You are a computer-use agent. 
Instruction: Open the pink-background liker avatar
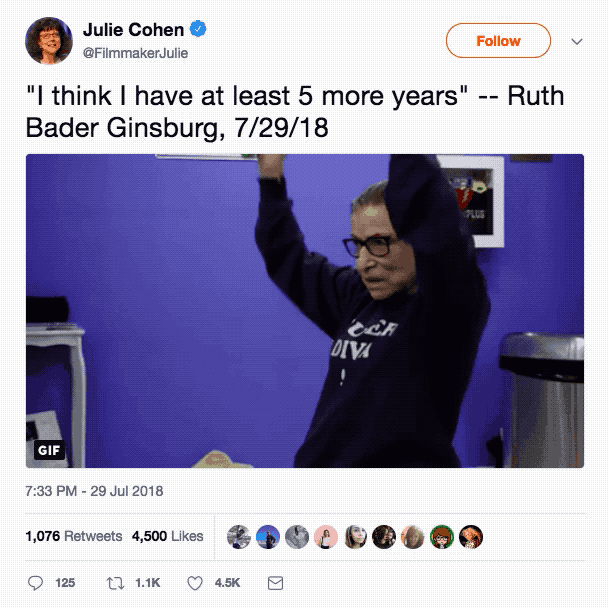pos(326,537)
